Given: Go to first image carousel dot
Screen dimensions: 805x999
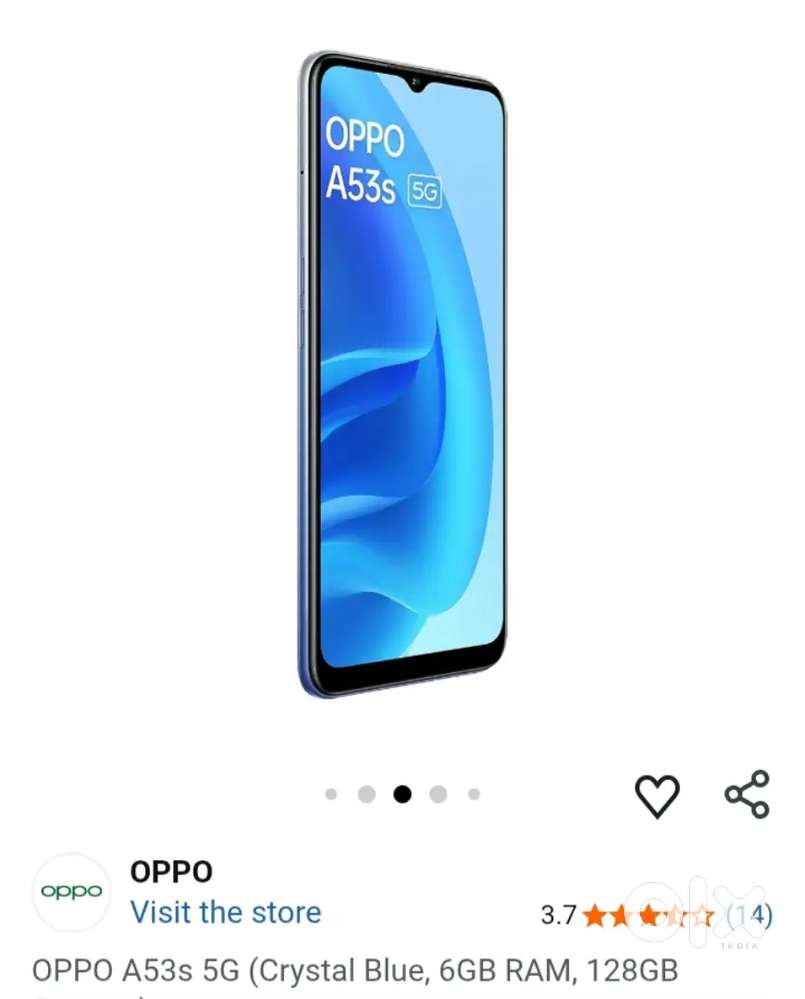Looking at the screenshot, I should point(331,794).
